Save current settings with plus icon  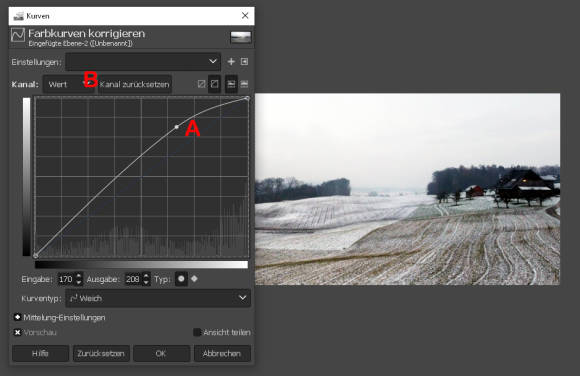[231, 62]
